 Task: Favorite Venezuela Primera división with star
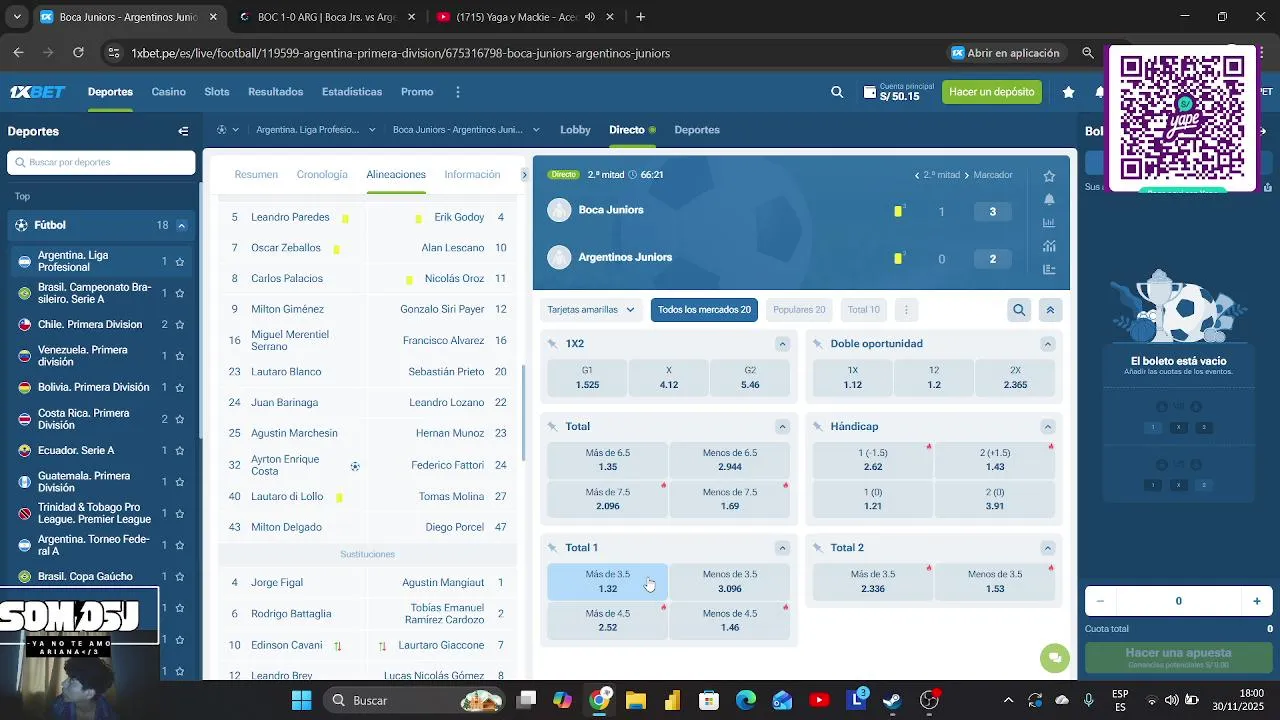click(x=180, y=356)
